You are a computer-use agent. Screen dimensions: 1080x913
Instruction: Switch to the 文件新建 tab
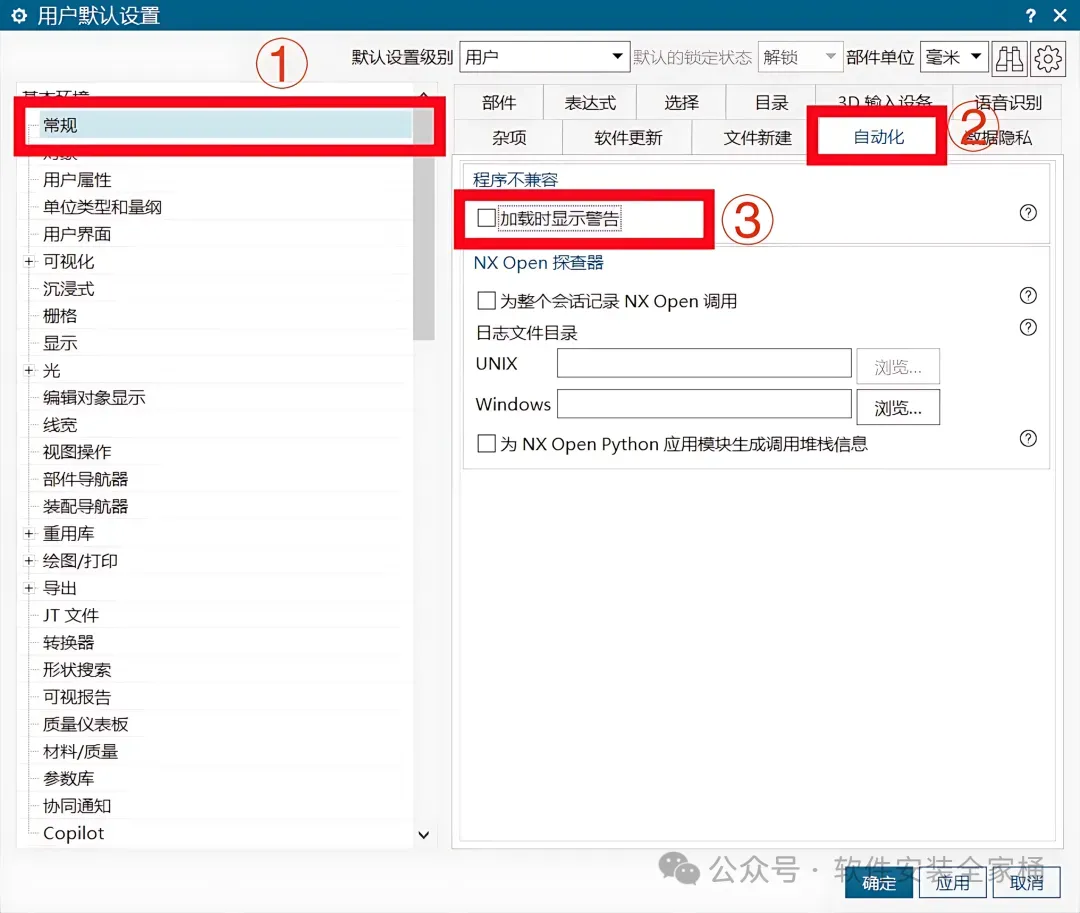(x=756, y=138)
